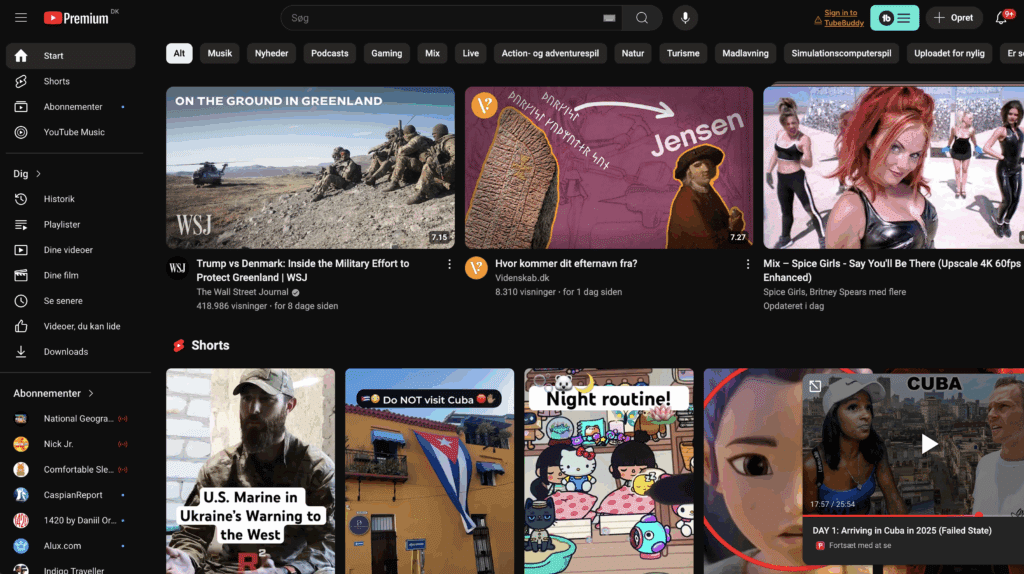This screenshot has width=1024, height=574.
Task: Click the Shorts section header
Action: point(201,345)
